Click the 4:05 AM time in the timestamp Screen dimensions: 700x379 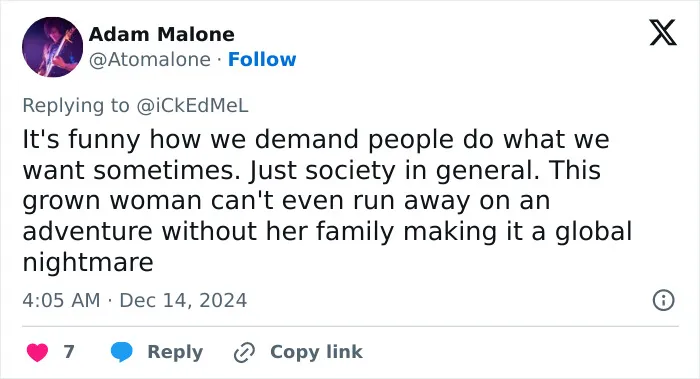[x=61, y=300]
